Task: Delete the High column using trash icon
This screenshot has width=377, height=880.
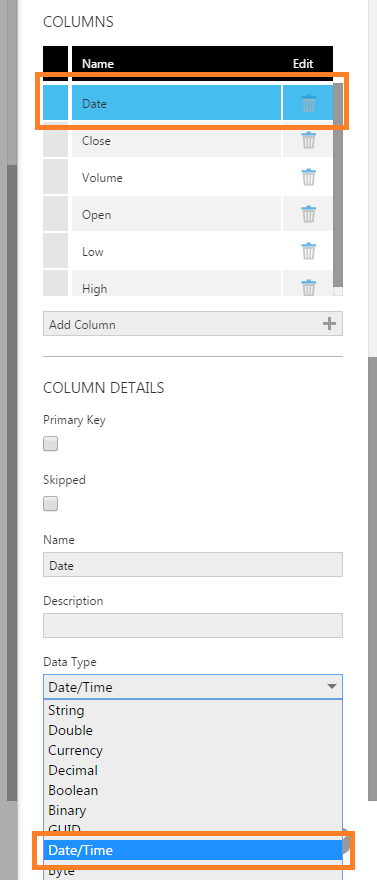Action: click(309, 287)
